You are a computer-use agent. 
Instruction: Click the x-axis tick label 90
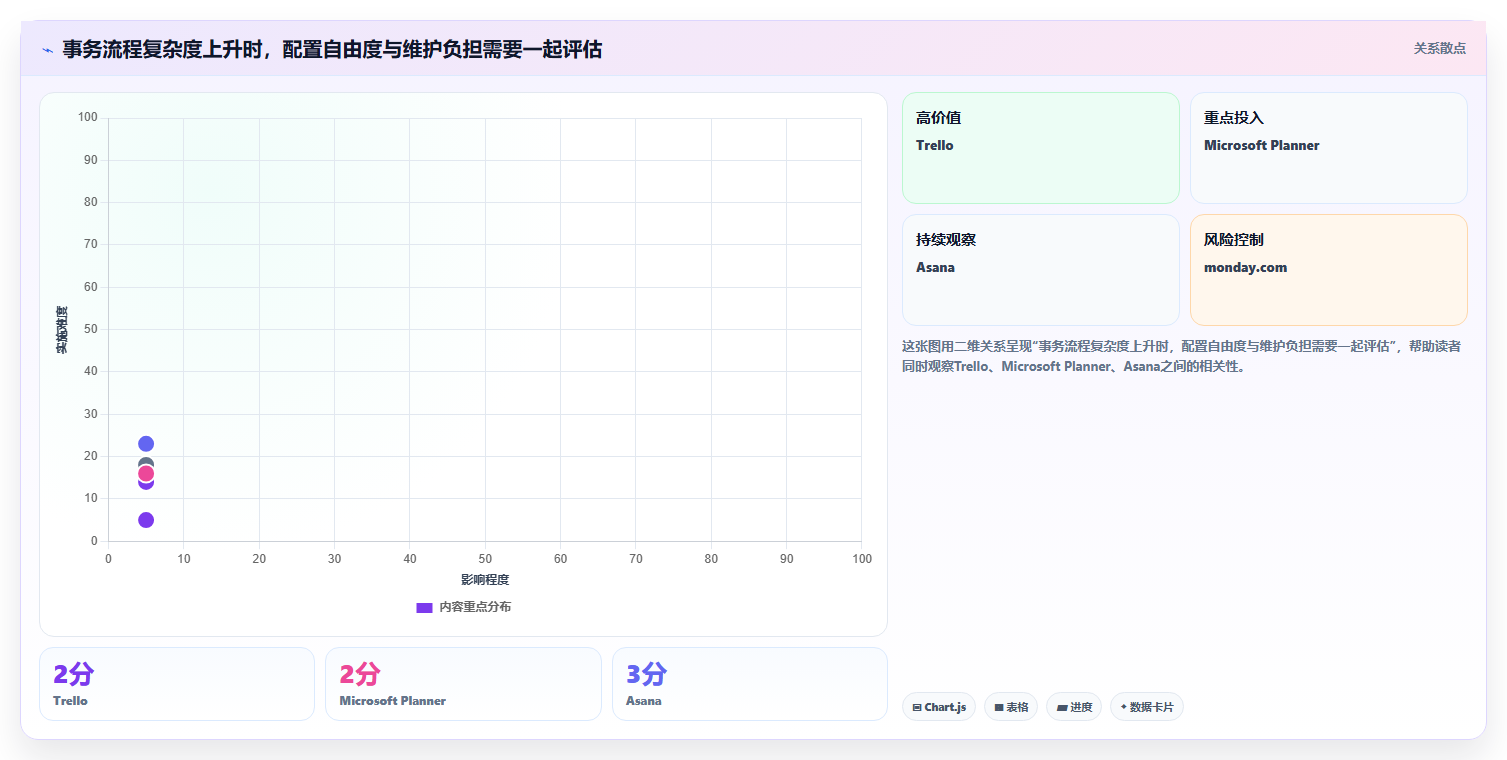tap(786, 559)
